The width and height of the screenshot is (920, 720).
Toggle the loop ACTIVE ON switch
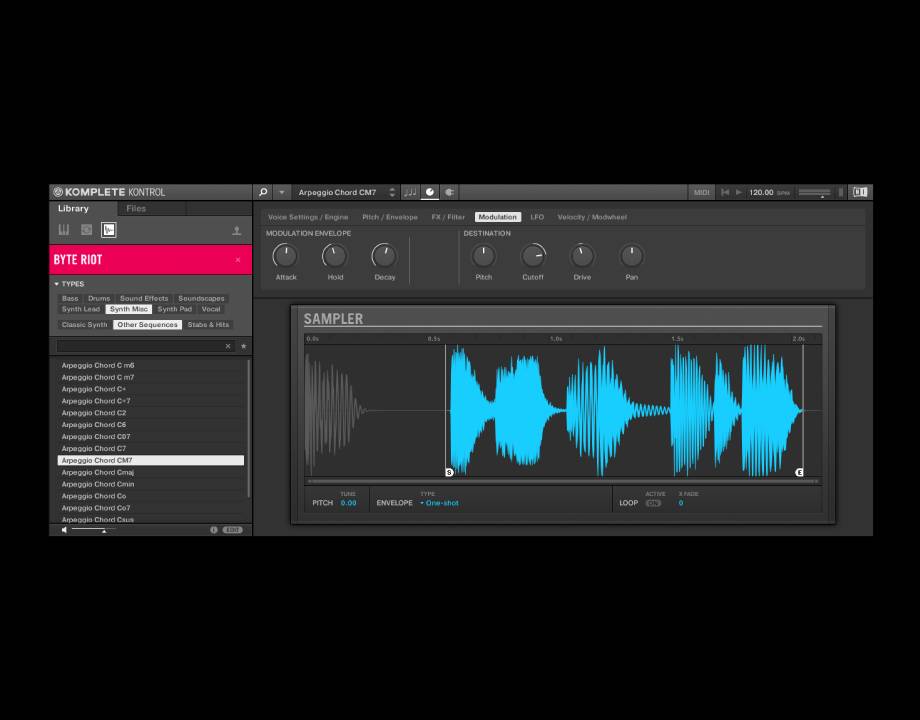click(653, 503)
